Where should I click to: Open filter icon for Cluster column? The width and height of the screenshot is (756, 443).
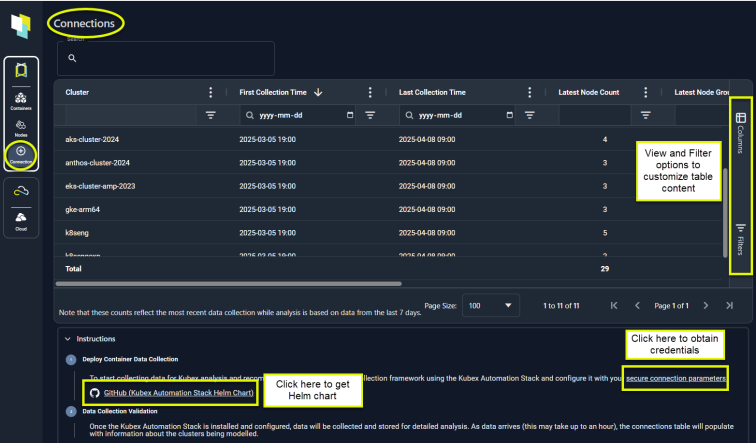click(x=211, y=115)
